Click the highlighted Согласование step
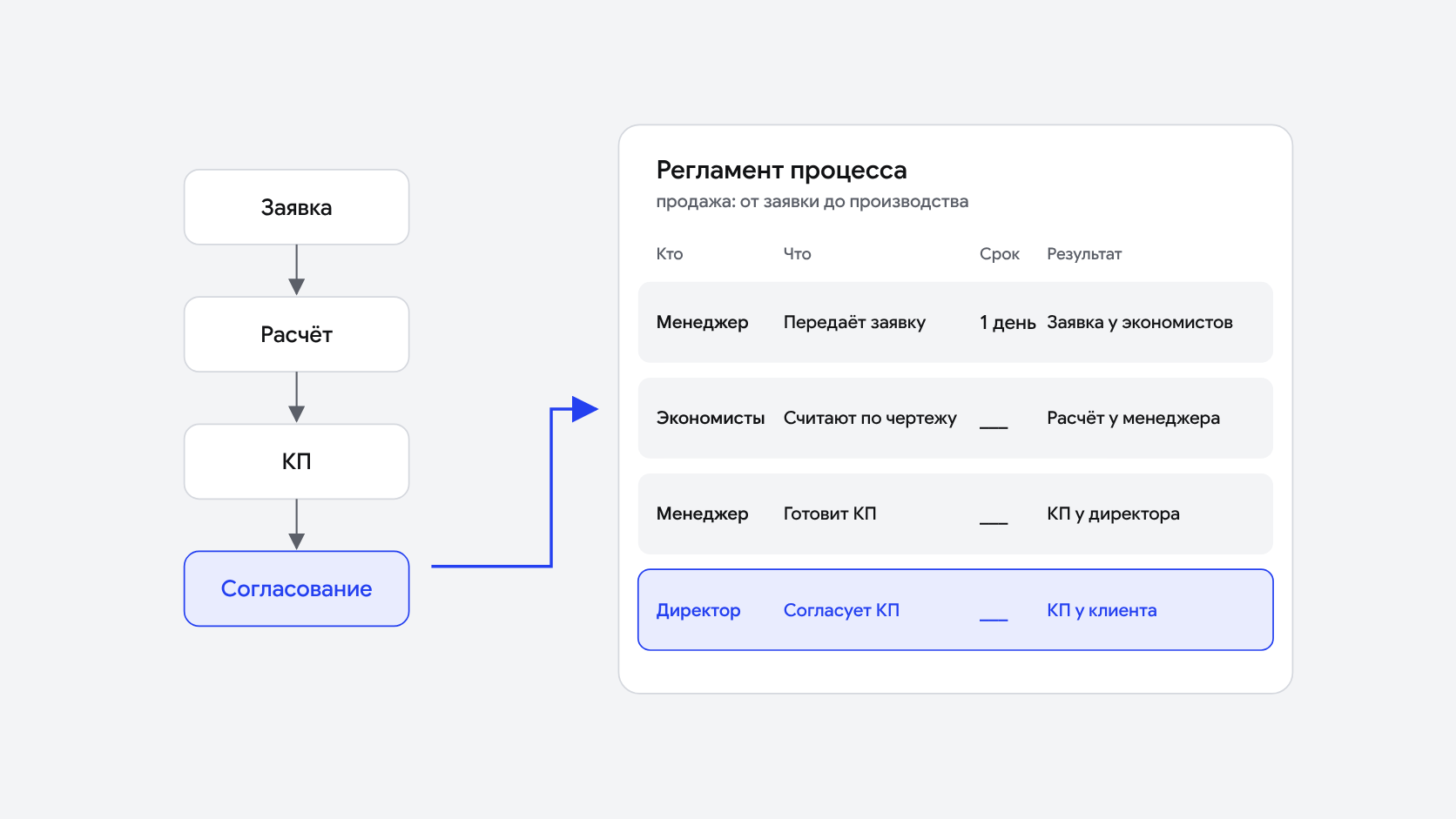The width and height of the screenshot is (1456, 819). (296, 588)
